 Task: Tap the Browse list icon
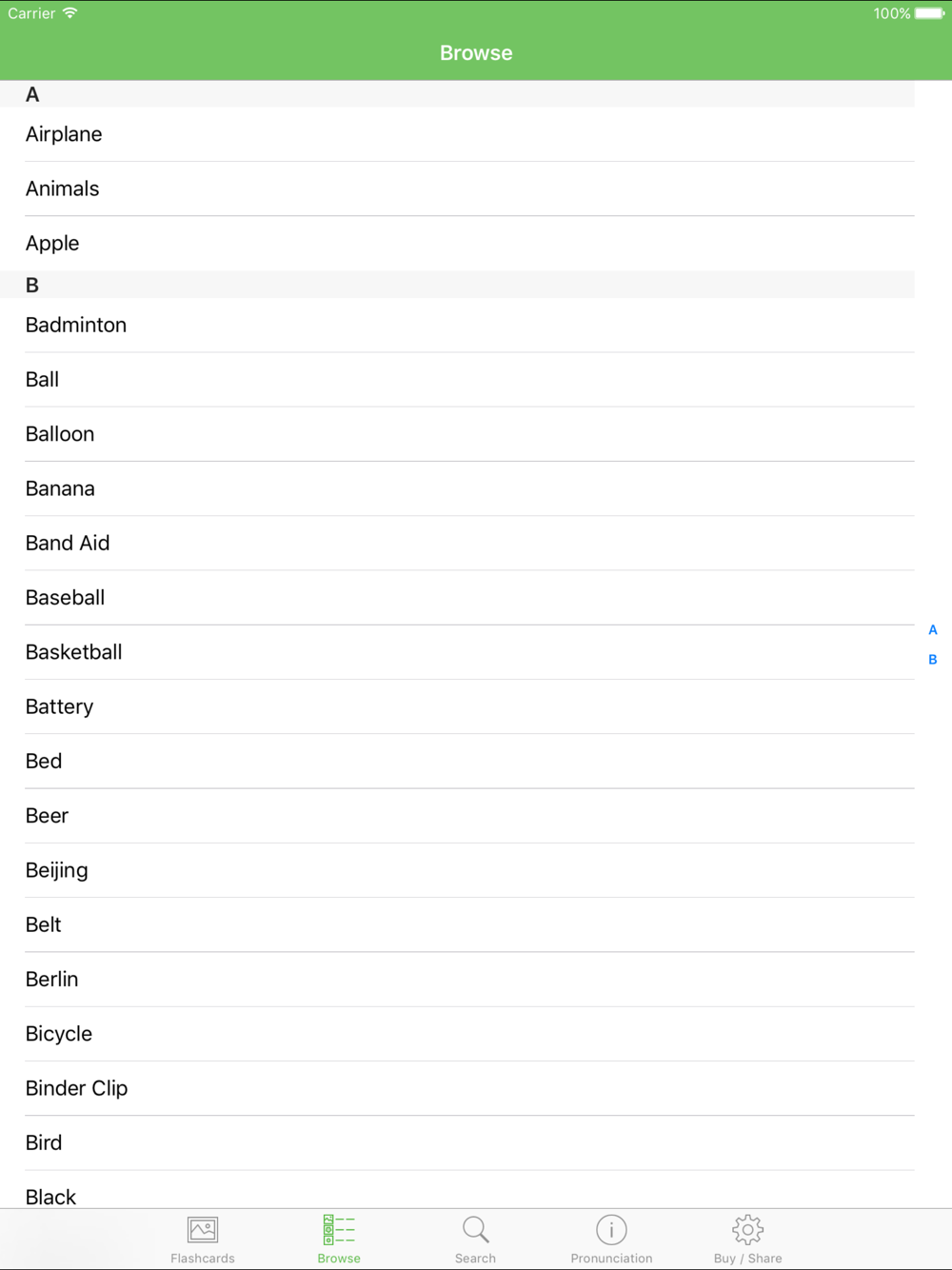pos(339,1229)
